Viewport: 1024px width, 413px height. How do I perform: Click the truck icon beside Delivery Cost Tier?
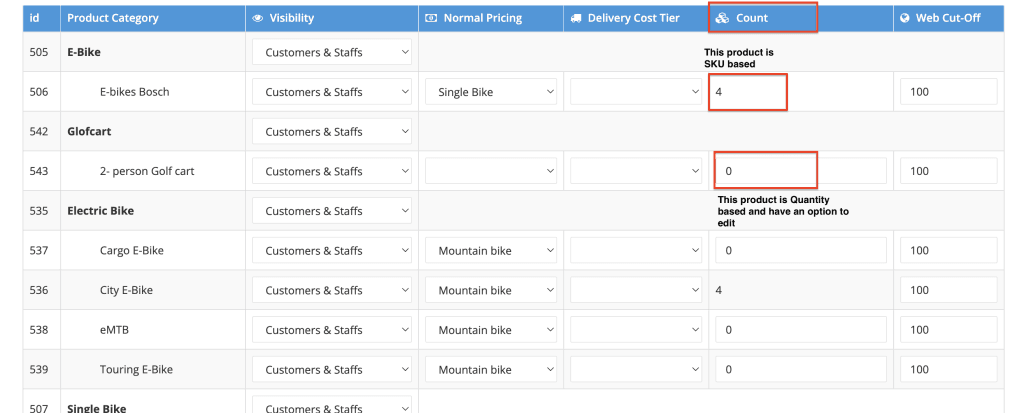tap(576, 18)
